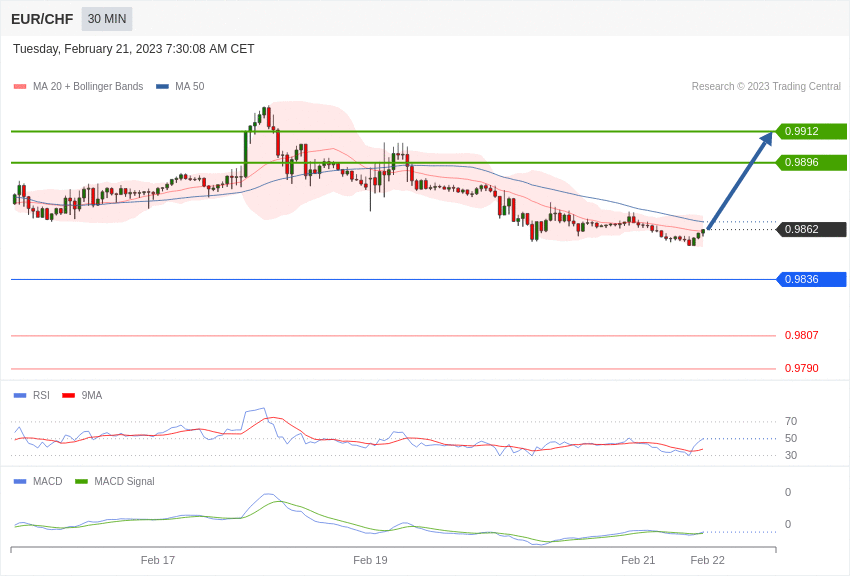Viewport: 850px width, 576px height.
Task: Click the Feb 22 date axis label
Action: point(707,560)
